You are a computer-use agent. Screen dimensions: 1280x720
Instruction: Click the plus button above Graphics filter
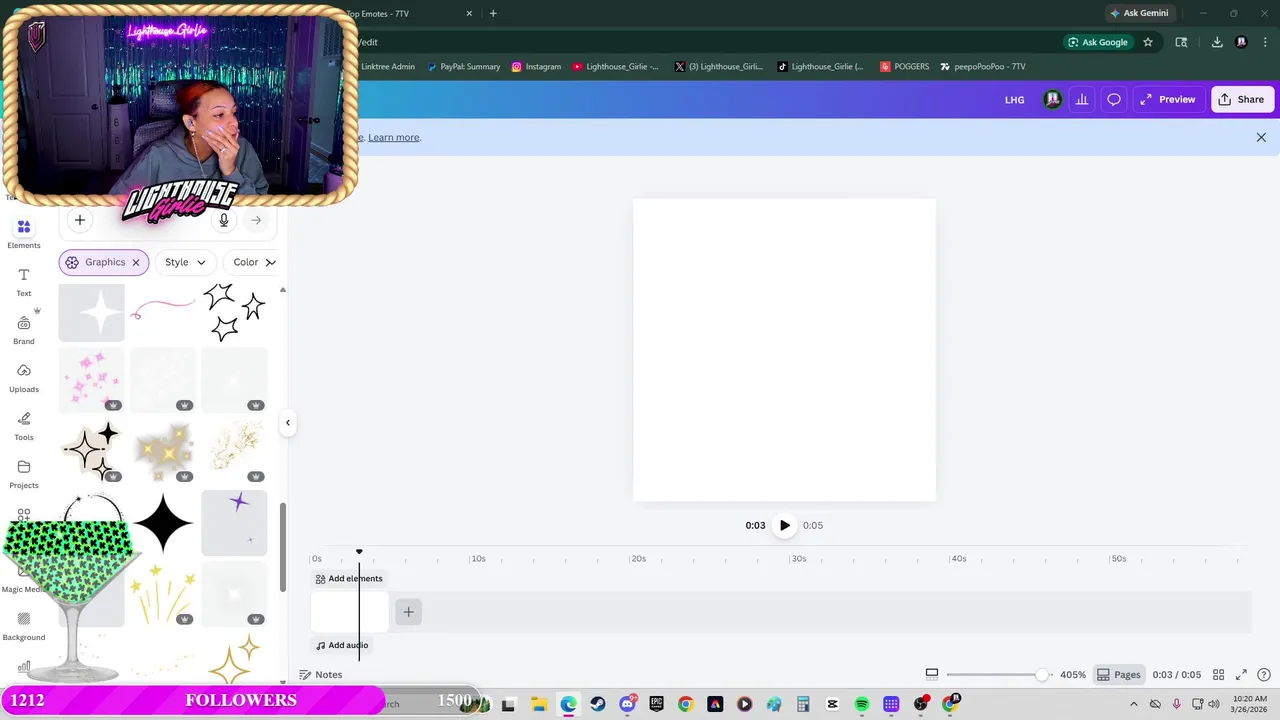(80, 220)
